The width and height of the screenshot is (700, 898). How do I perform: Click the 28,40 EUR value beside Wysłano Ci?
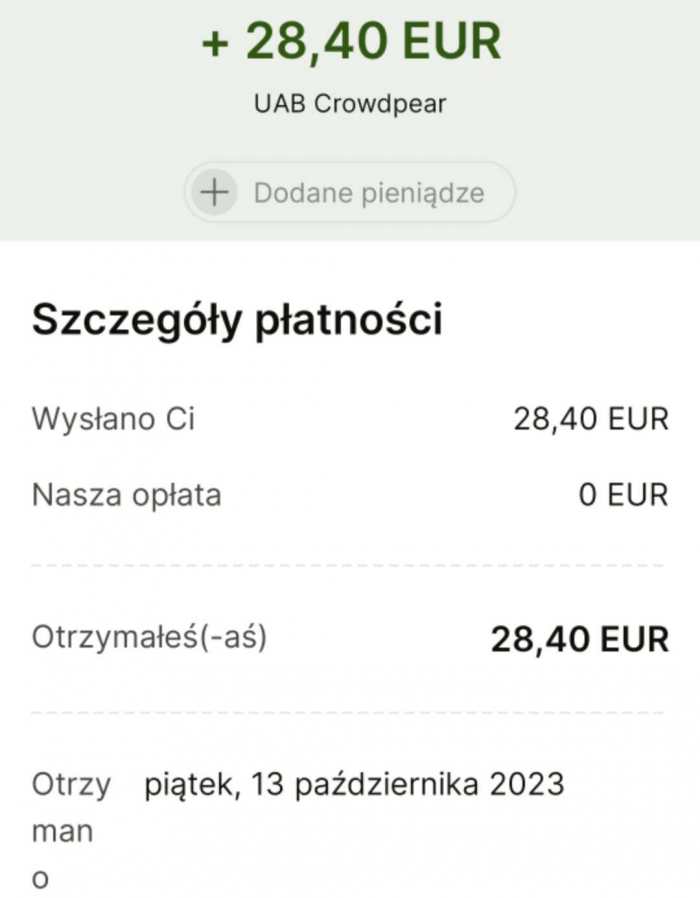tap(590, 419)
